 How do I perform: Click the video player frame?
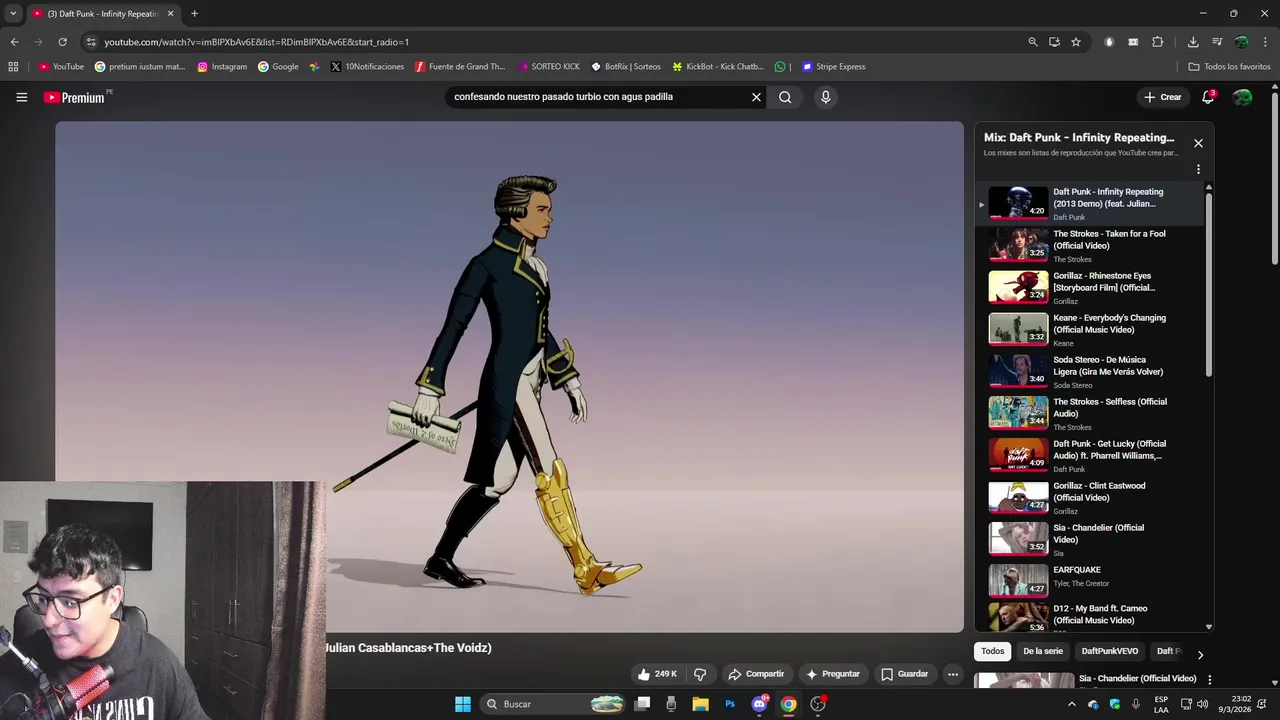(509, 377)
